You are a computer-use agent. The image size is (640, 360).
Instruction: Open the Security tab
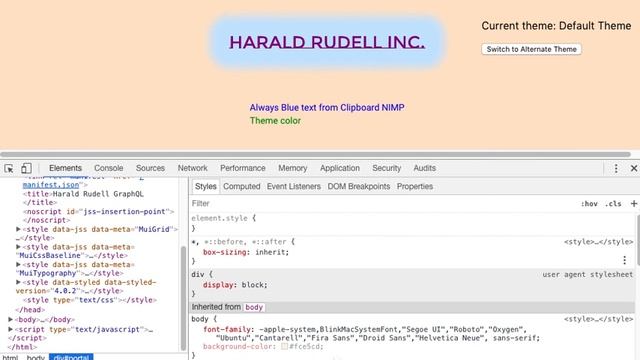click(x=387, y=168)
